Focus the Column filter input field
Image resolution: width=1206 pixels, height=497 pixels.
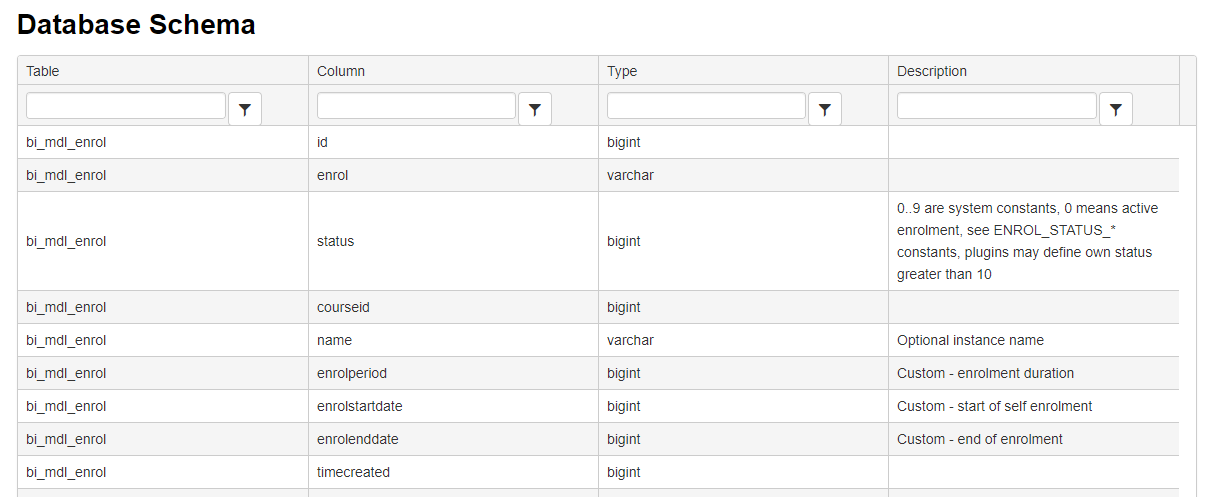pos(416,106)
